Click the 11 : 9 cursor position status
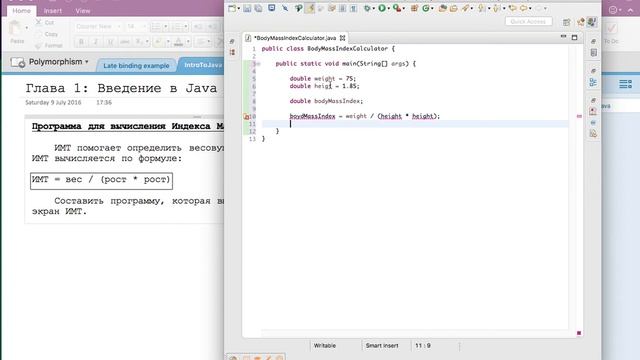Screen dimensions: 640x360 [x=423, y=346]
